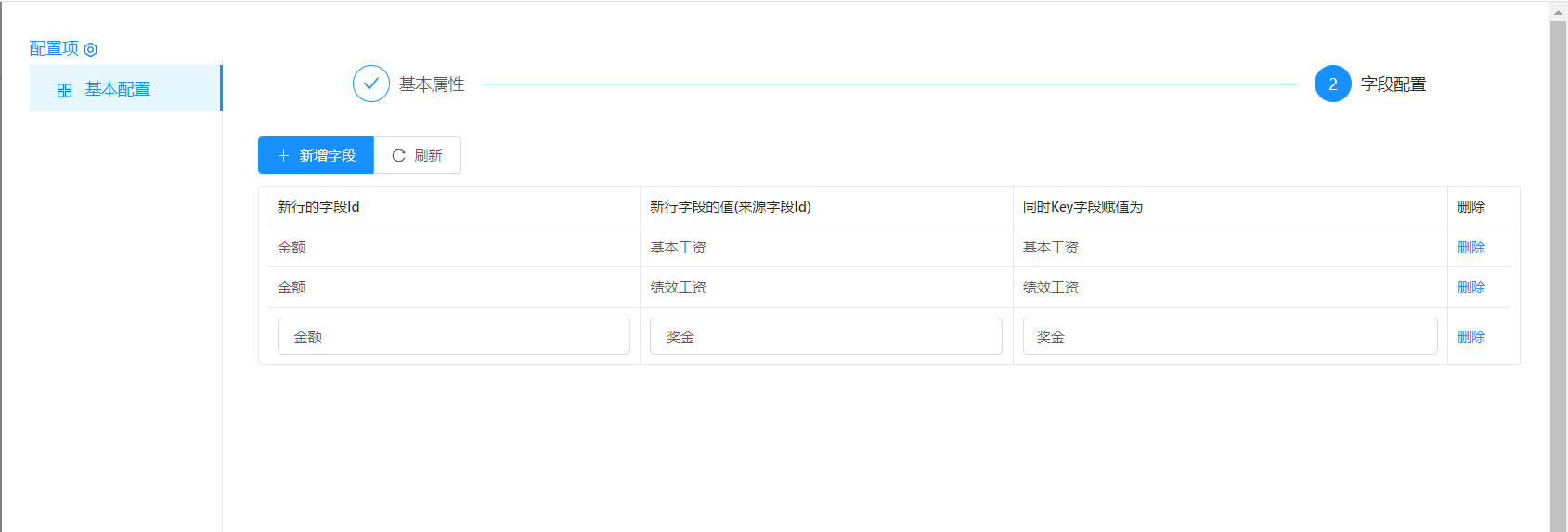Image resolution: width=1568 pixels, height=532 pixels.
Task: Delete the 基本工资 row
Action: pyautogui.click(x=1471, y=247)
